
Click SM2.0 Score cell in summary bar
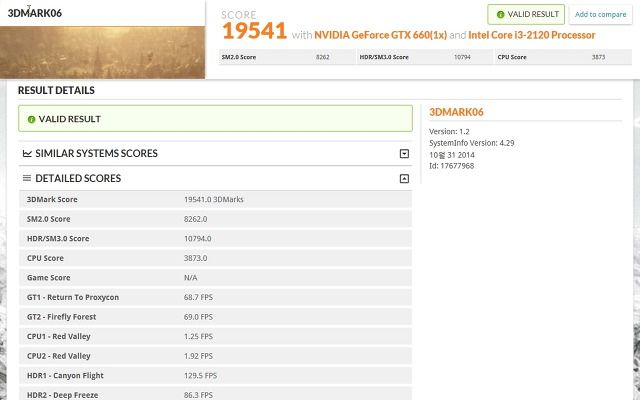287,57
